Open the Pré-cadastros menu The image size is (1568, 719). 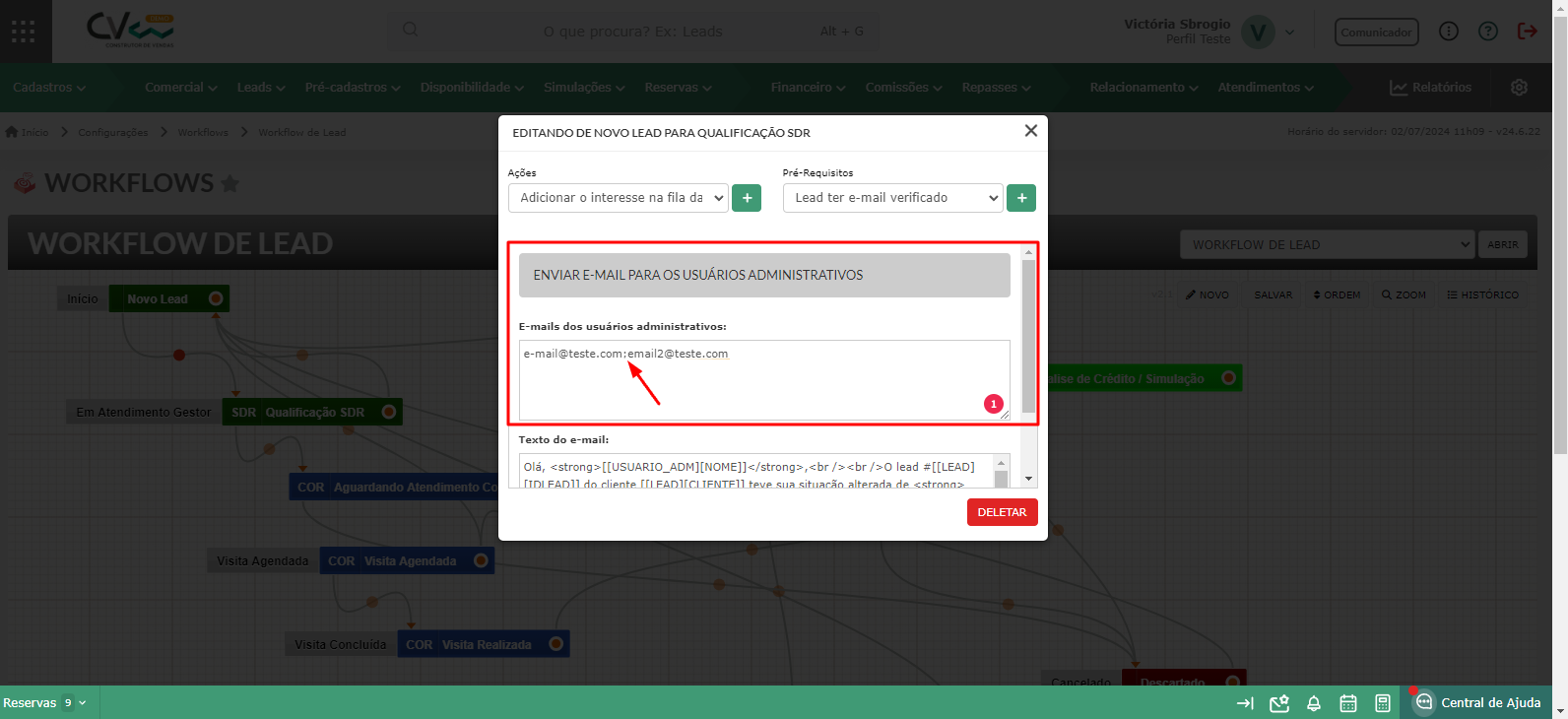[353, 88]
